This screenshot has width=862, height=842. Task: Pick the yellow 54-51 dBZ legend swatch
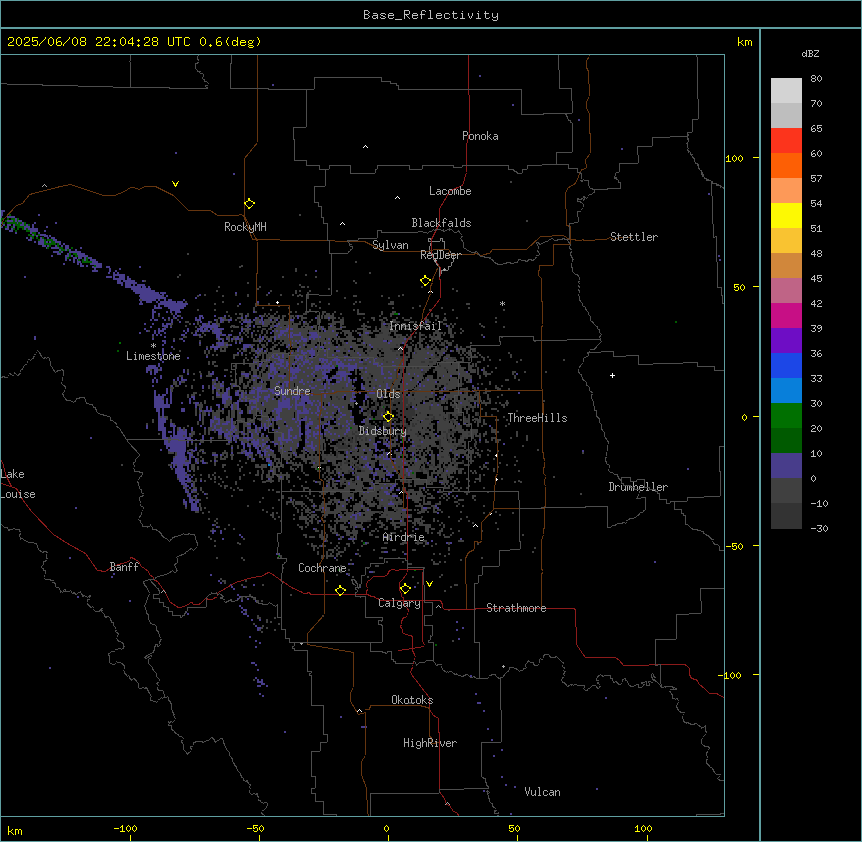(786, 215)
